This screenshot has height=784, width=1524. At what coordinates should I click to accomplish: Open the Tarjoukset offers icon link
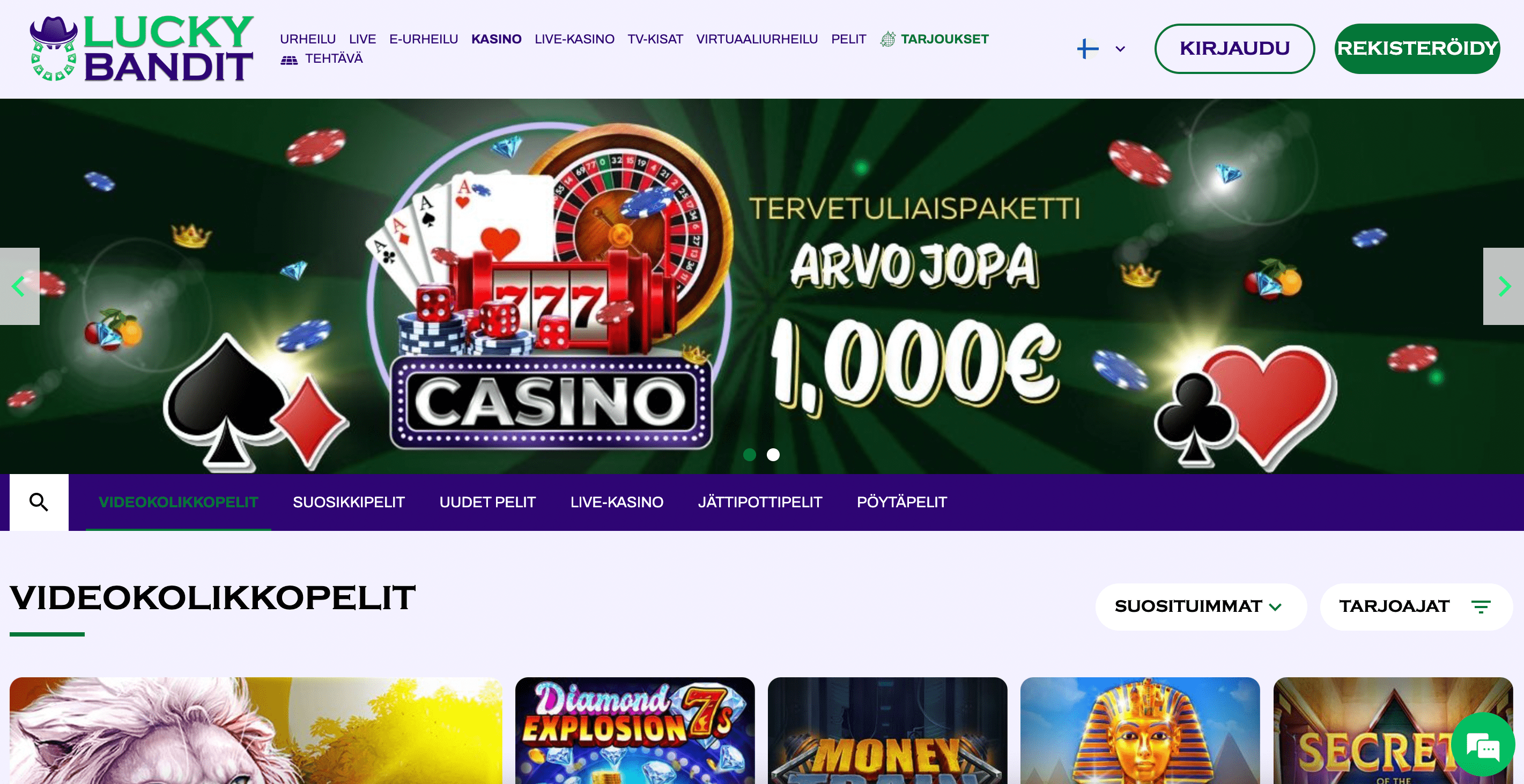click(x=887, y=39)
